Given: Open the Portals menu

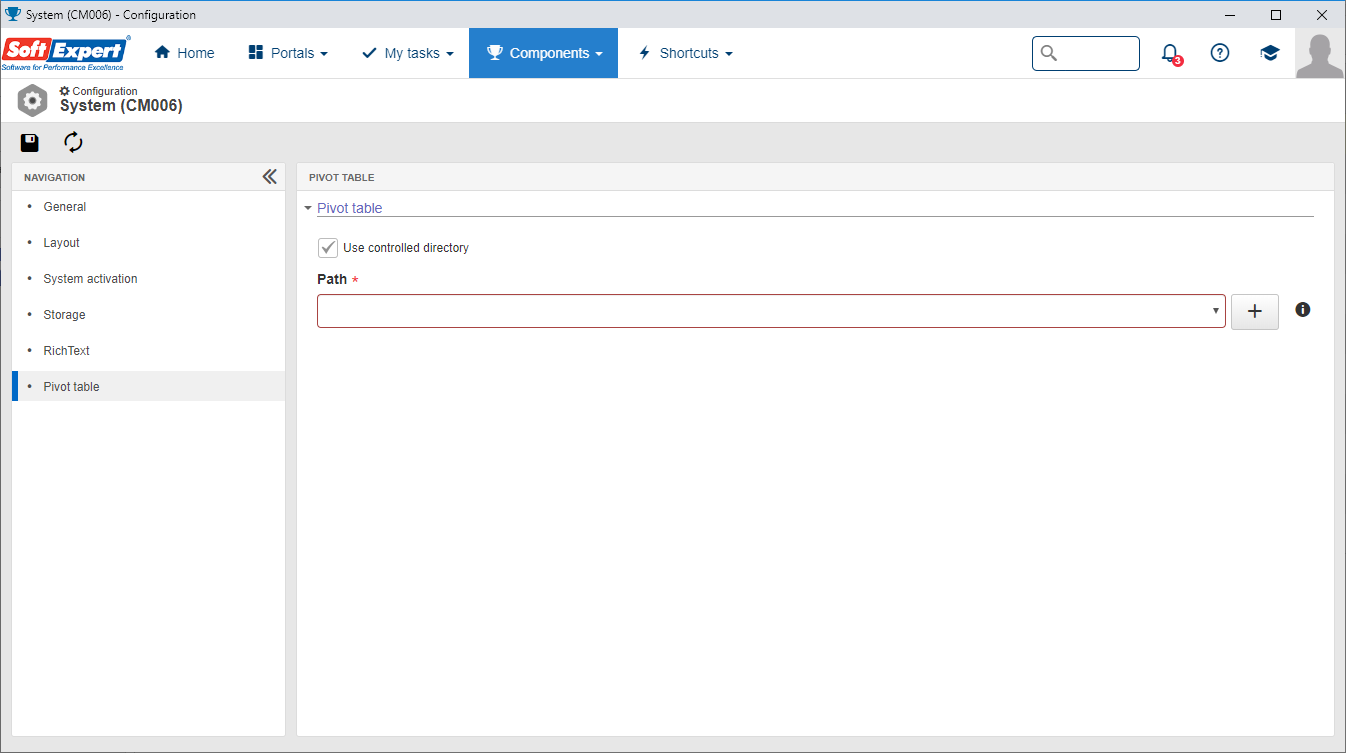Looking at the screenshot, I should pyautogui.click(x=288, y=53).
